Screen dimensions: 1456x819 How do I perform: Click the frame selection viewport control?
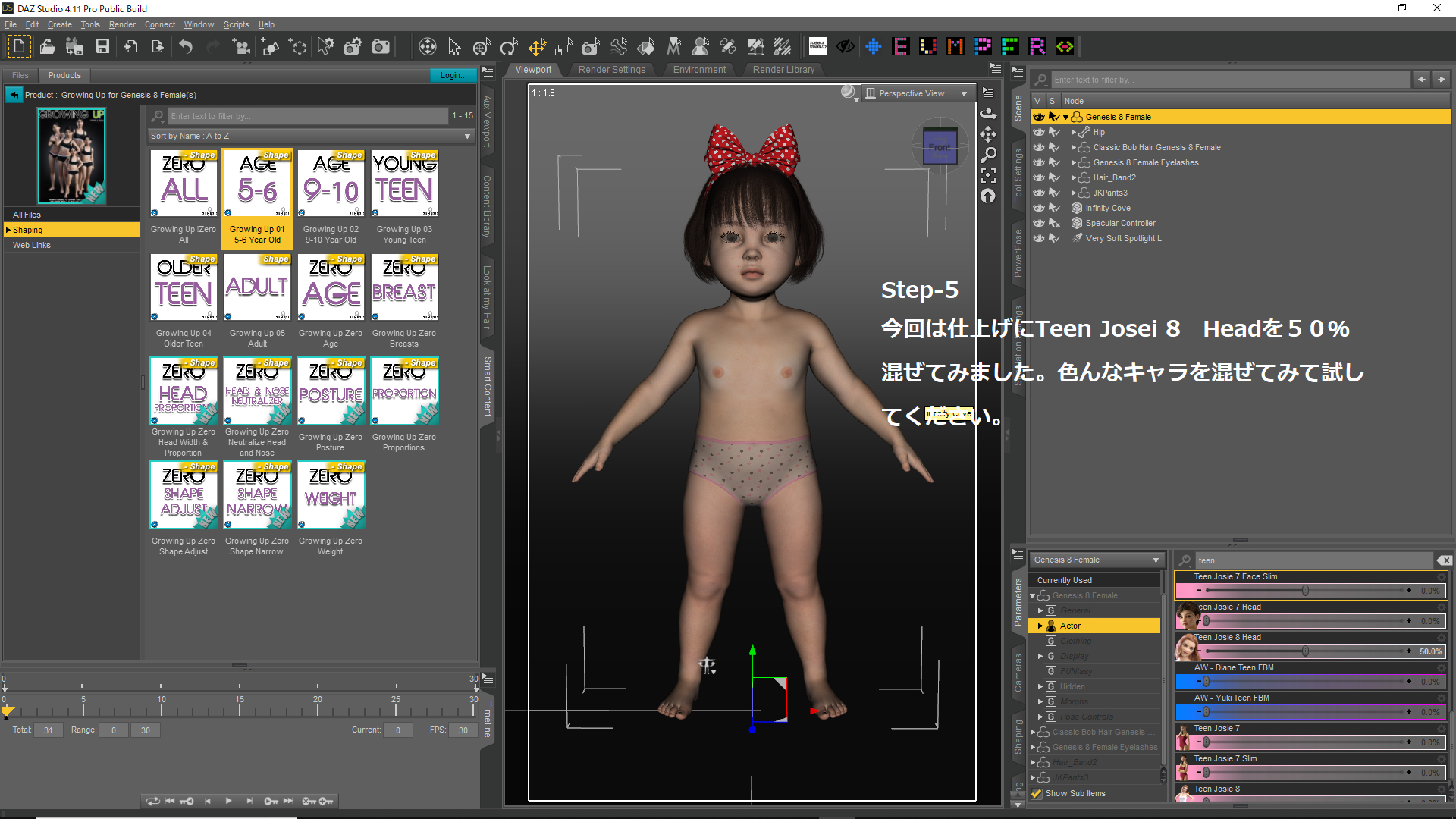pyautogui.click(x=988, y=175)
